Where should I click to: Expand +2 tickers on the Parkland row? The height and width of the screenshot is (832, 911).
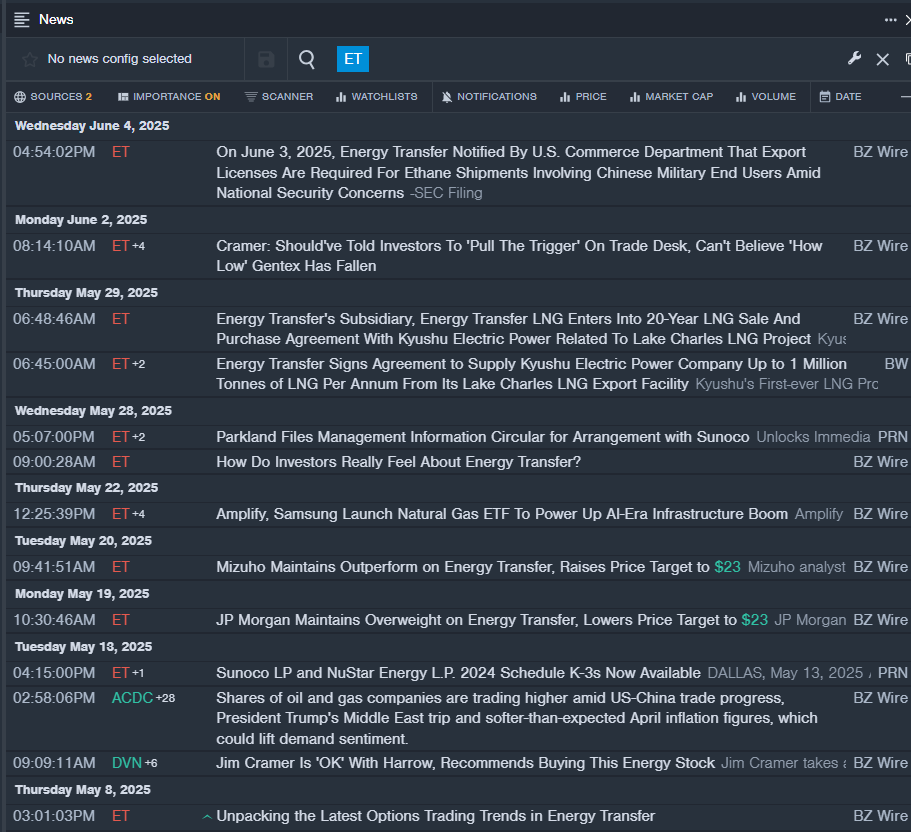tap(138, 437)
